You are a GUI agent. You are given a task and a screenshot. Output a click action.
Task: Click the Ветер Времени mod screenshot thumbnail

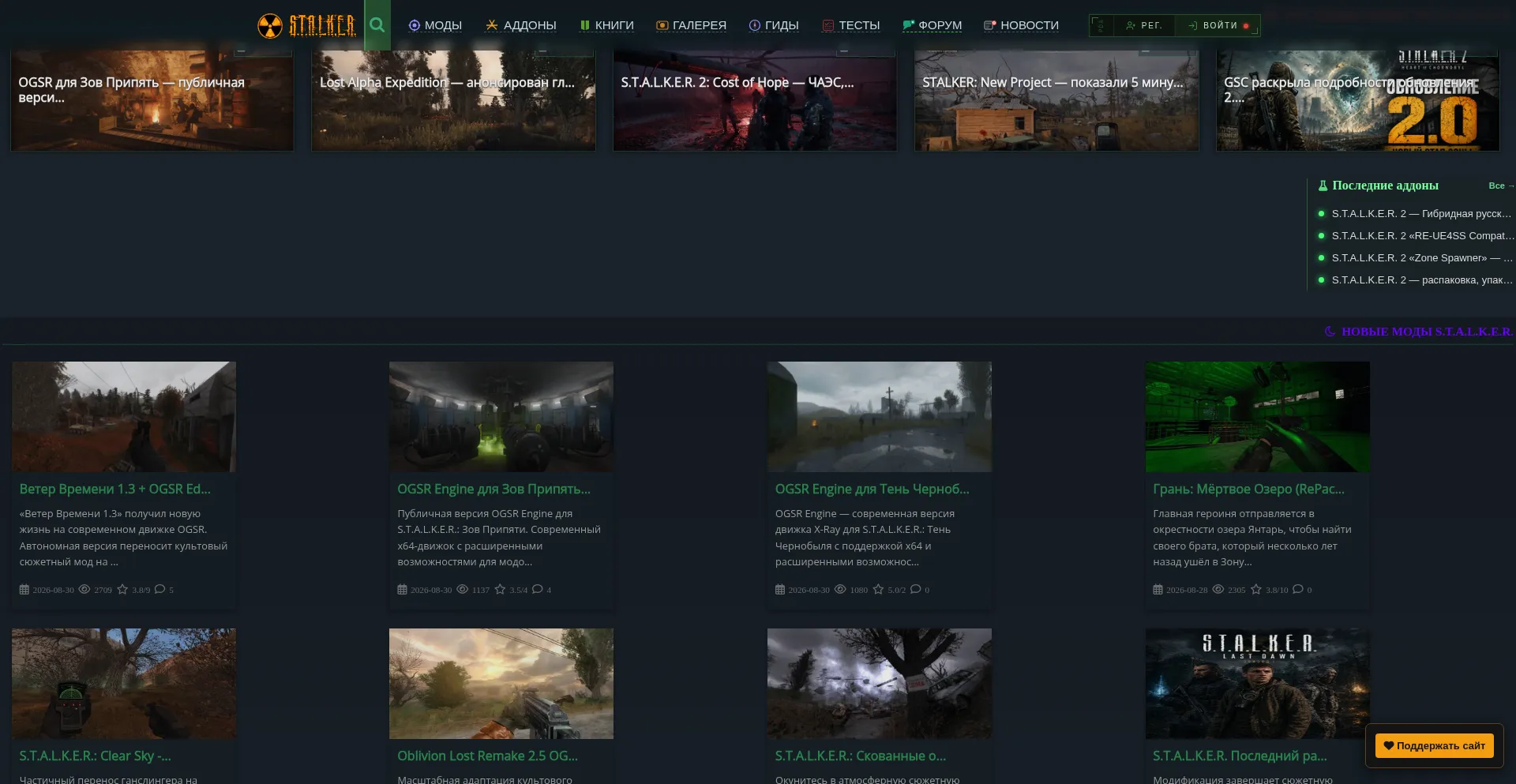tap(124, 417)
